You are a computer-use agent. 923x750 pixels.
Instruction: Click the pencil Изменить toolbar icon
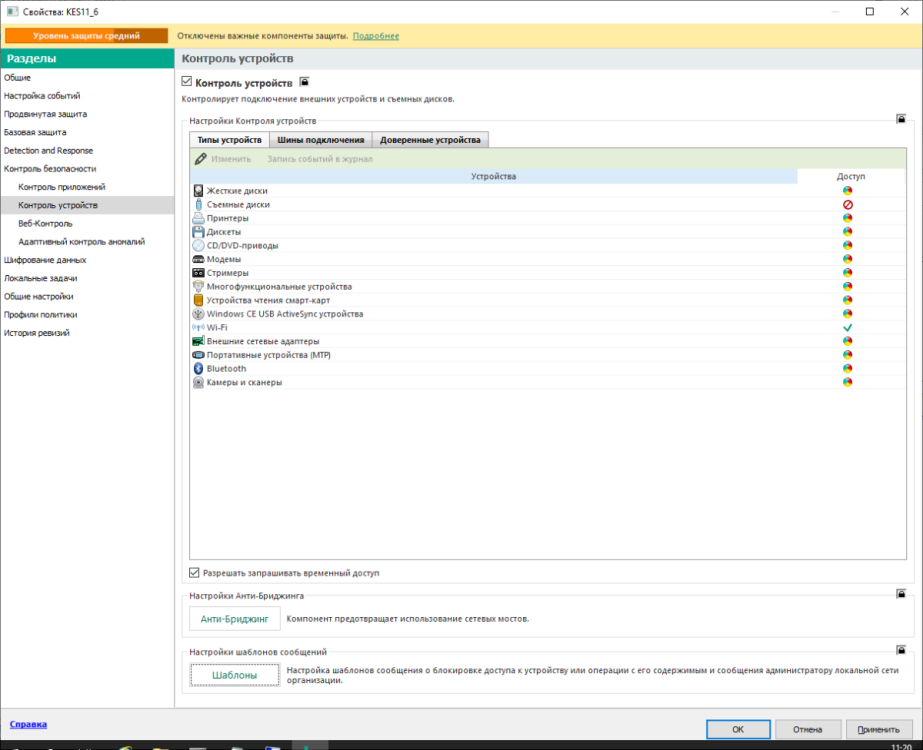coord(201,159)
